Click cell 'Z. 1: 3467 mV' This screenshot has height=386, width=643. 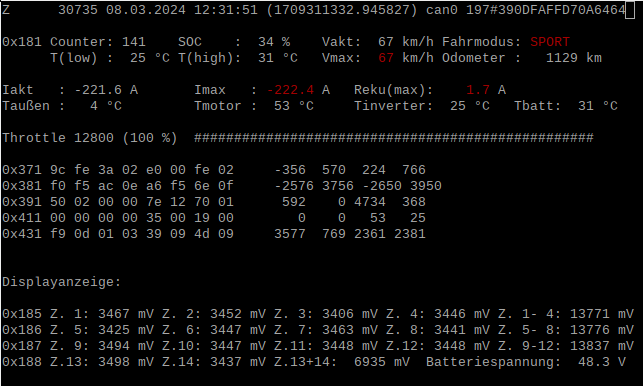point(102,314)
